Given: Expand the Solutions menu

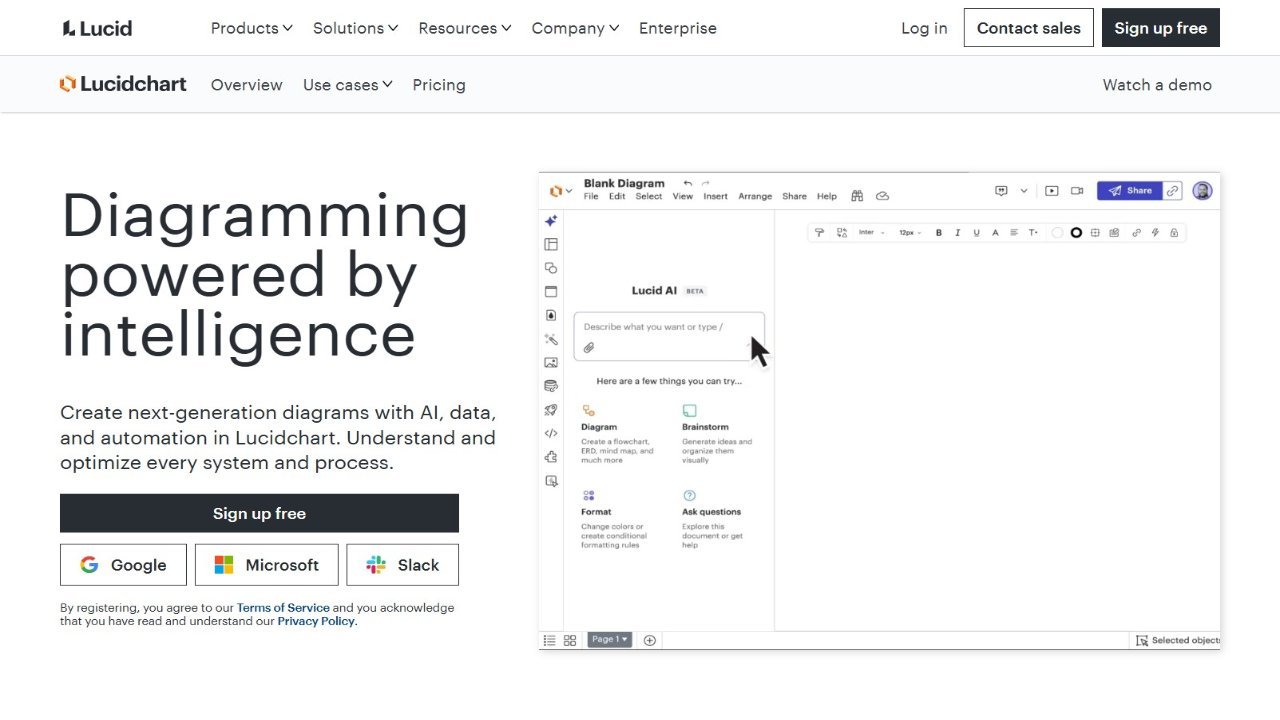Looking at the screenshot, I should click(355, 28).
